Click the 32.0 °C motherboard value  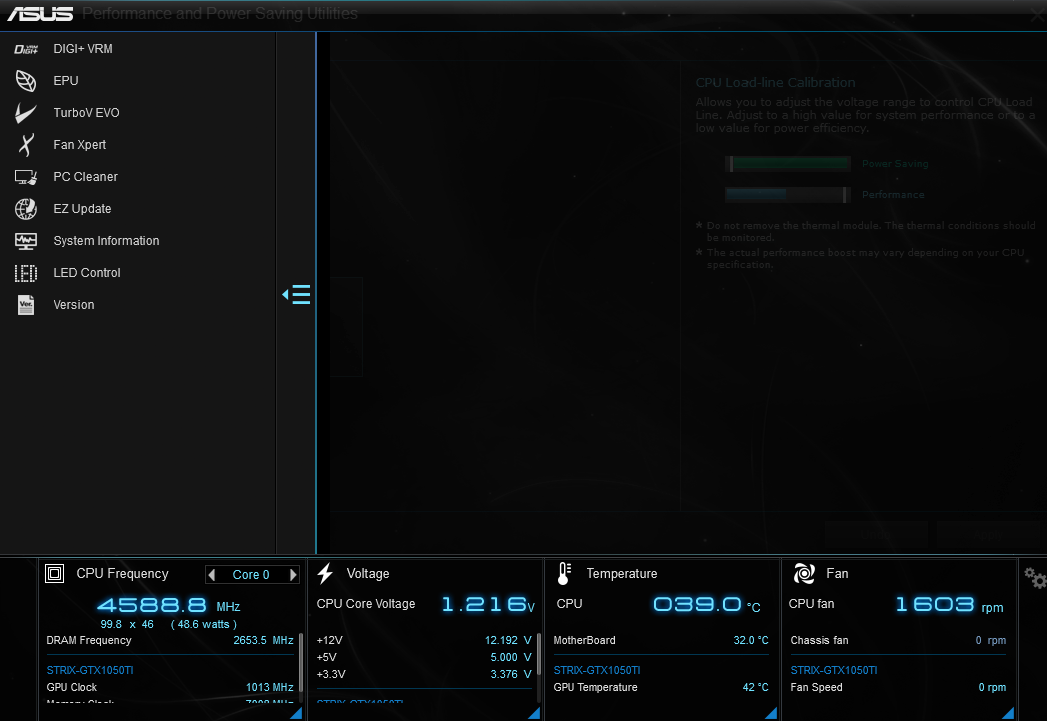pos(751,640)
